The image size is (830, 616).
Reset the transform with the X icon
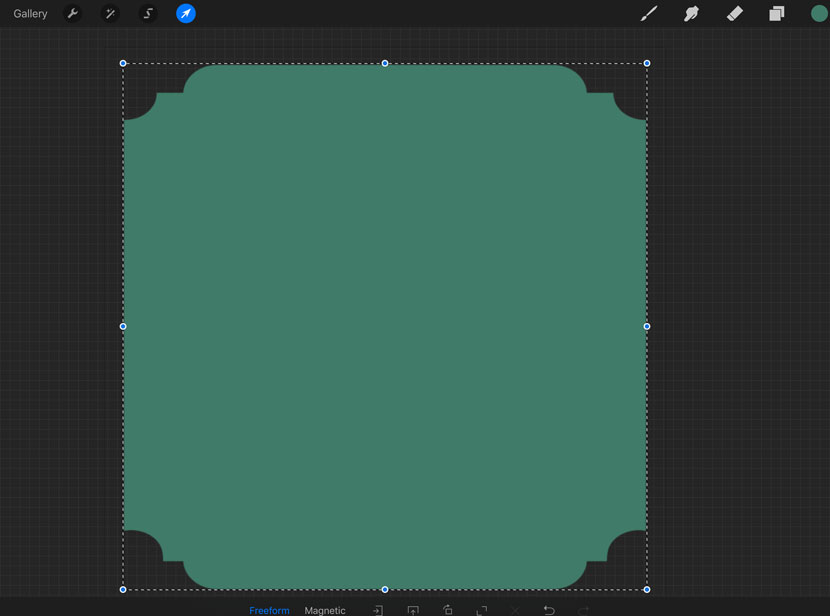(x=514, y=610)
